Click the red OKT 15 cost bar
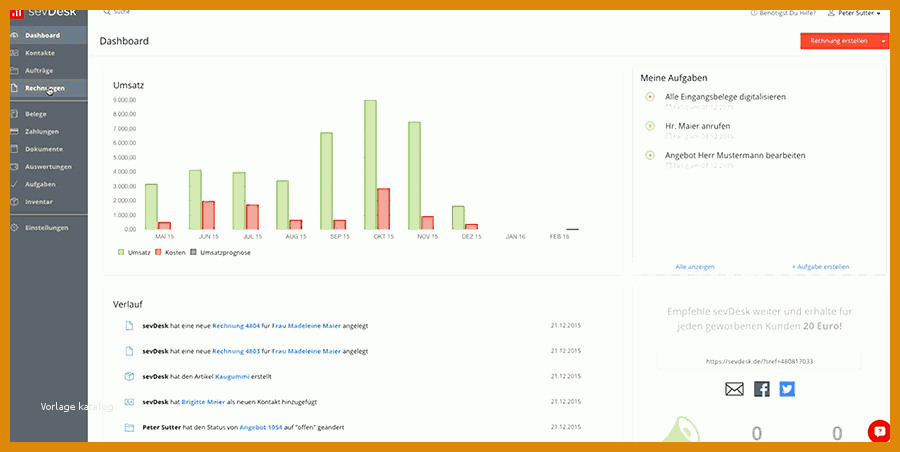The image size is (900, 452). click(x=383, y=209)
